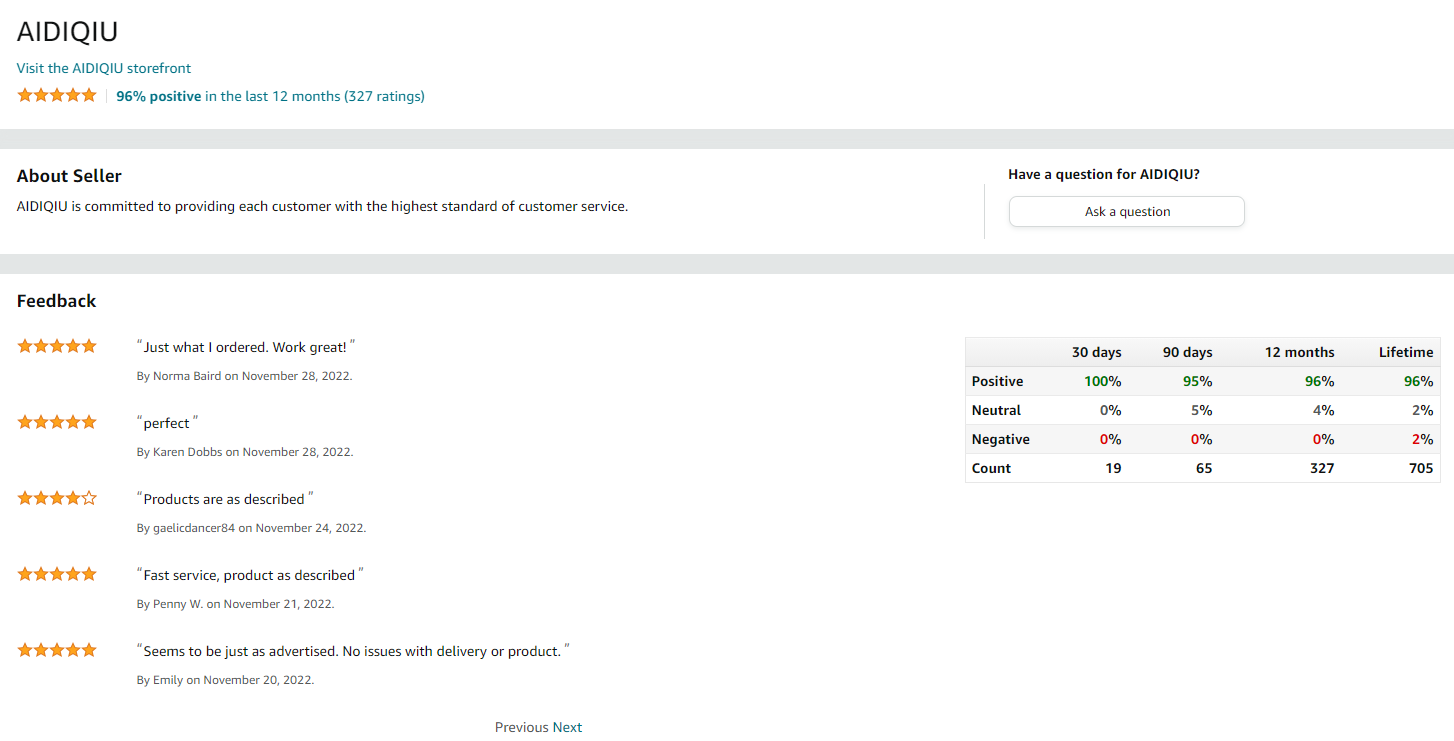
Task: Click the seller's customer service description text
Action: pyautogui.click(x=322, y=207)
